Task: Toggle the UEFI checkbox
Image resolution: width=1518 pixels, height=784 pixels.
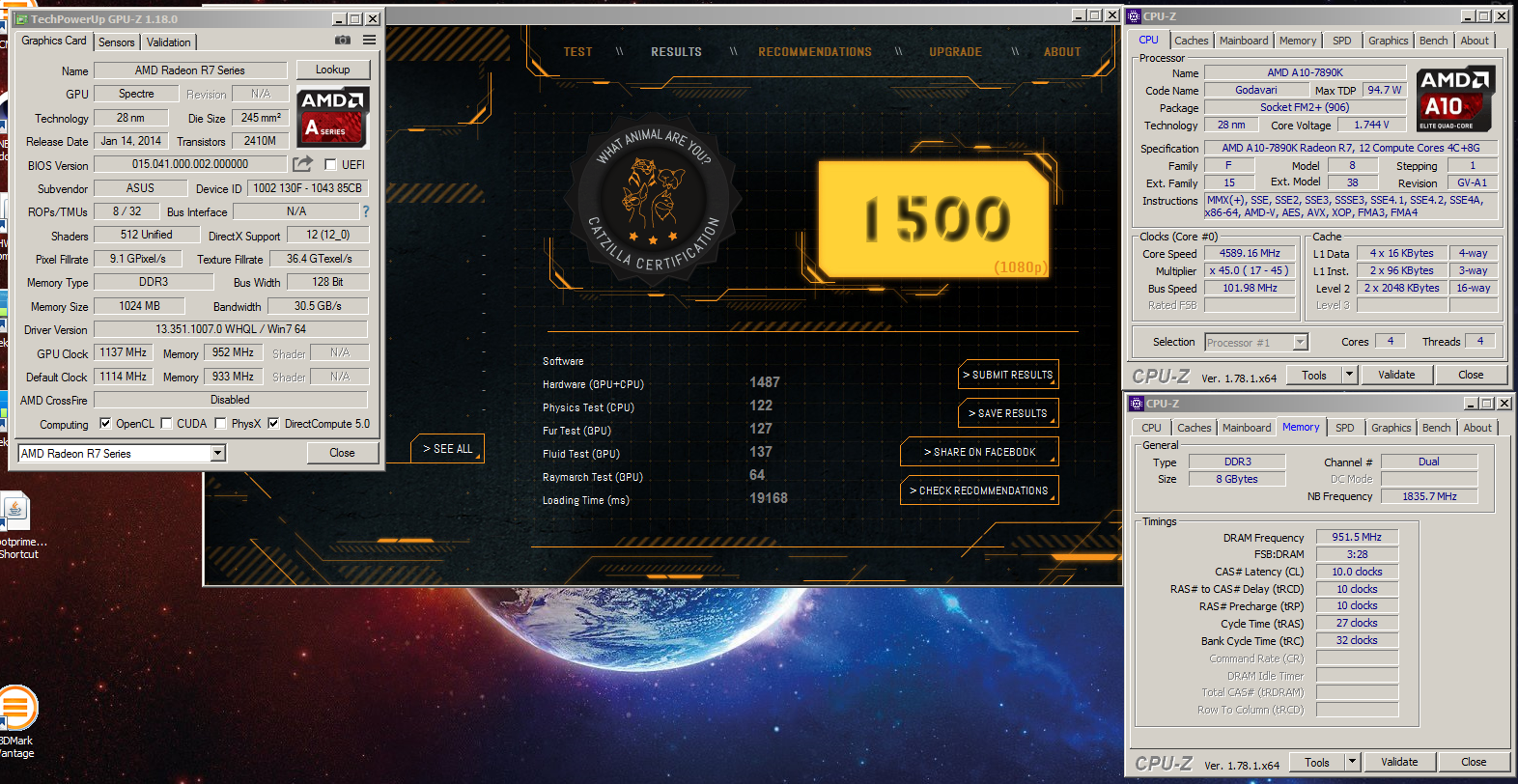Action: pos(330,165)
